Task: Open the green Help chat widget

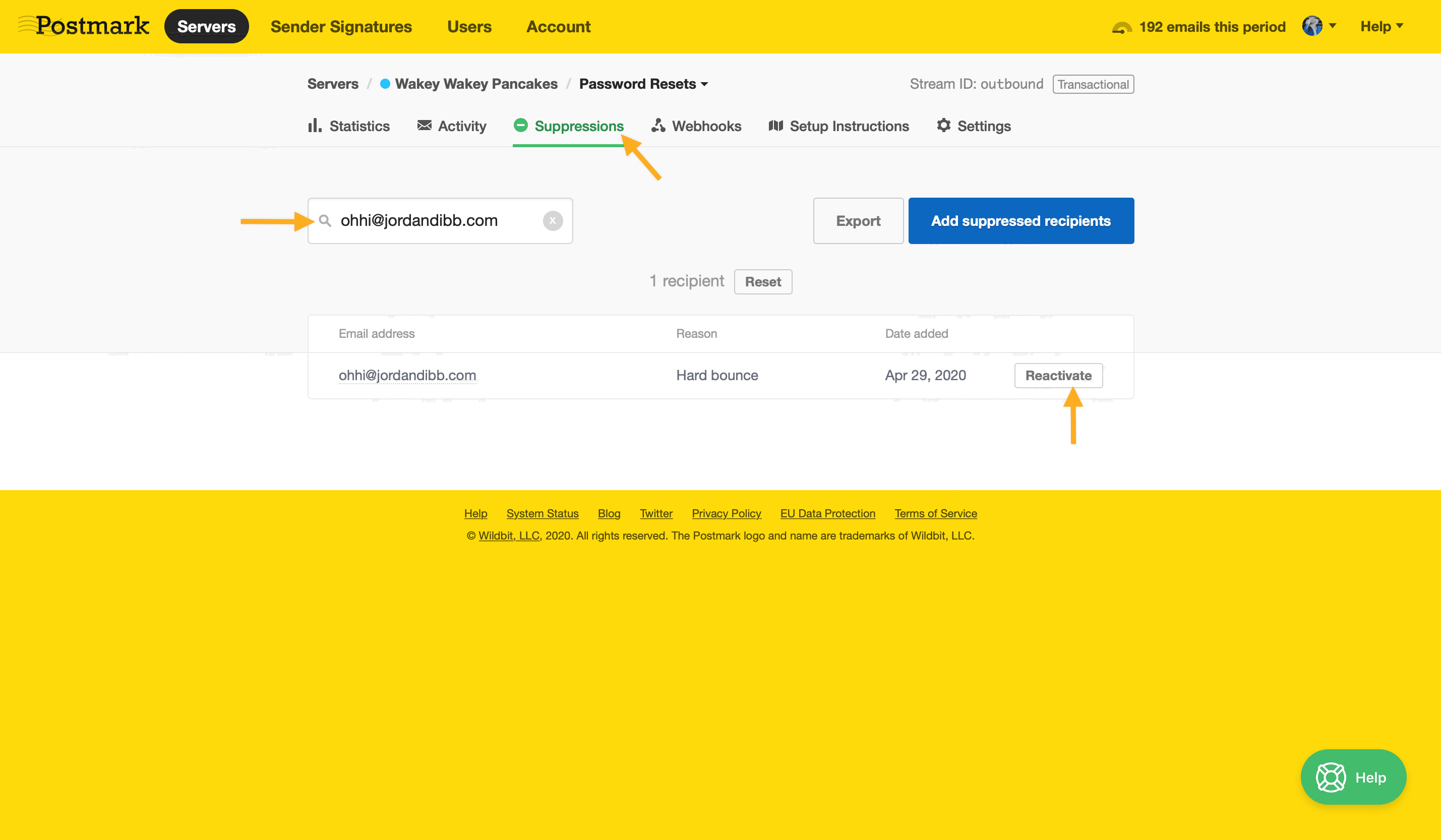Action: coord(1353,777)
